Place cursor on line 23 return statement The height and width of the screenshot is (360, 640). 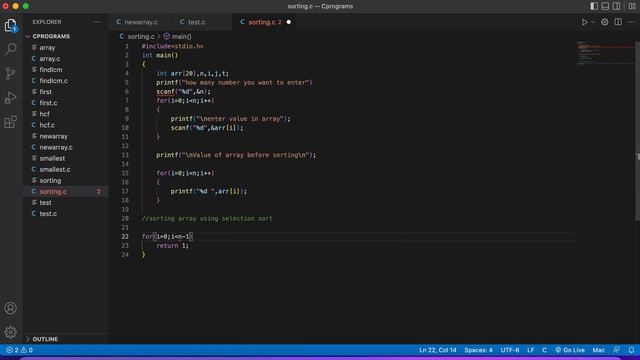pyautogui.click(x=172, y=246)
